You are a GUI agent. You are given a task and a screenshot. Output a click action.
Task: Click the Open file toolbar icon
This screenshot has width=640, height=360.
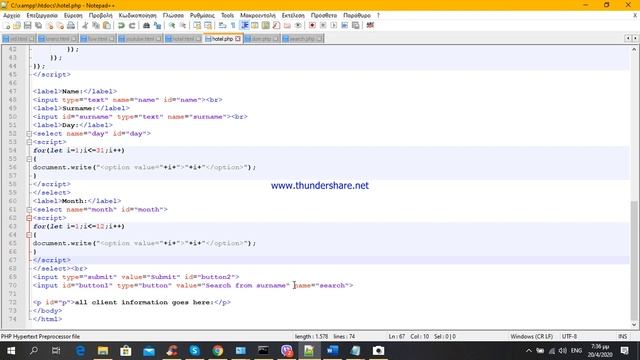[17, 25]
